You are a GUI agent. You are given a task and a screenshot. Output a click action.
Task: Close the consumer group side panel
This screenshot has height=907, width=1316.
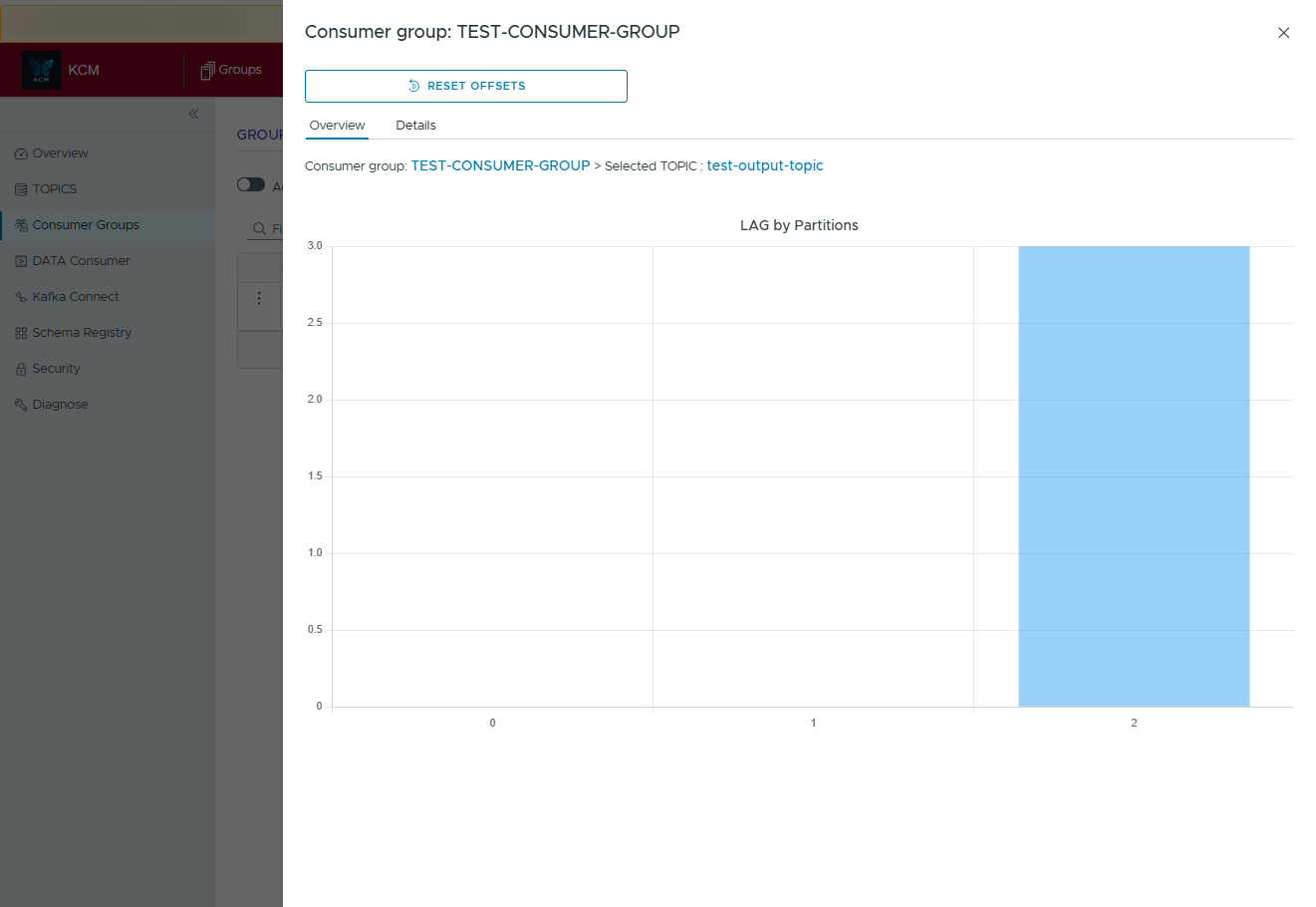pos(1283,33)
